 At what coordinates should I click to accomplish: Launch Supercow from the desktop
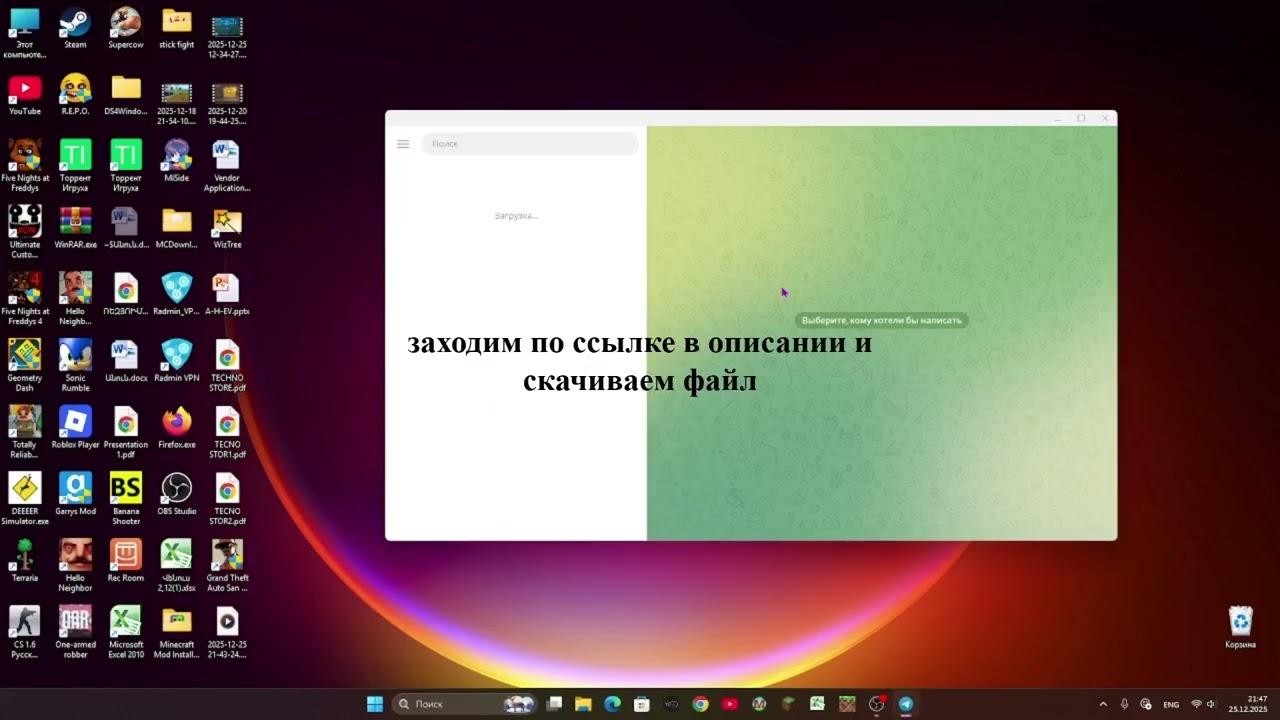coord(126,28)
